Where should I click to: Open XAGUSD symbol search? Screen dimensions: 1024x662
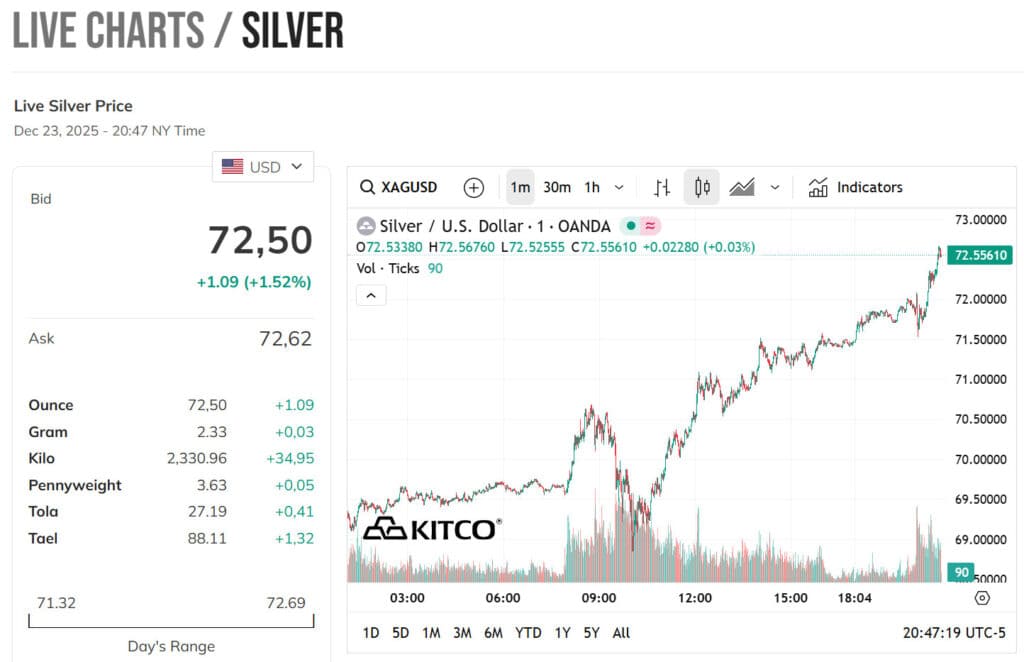click(399, 187)
